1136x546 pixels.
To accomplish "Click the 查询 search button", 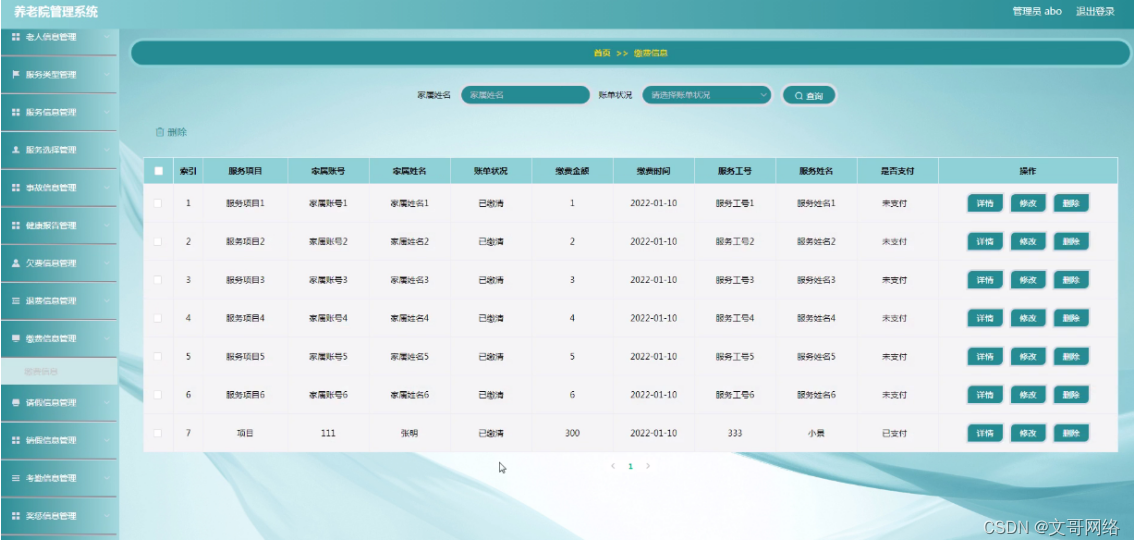I will click(x=809, y=95).
